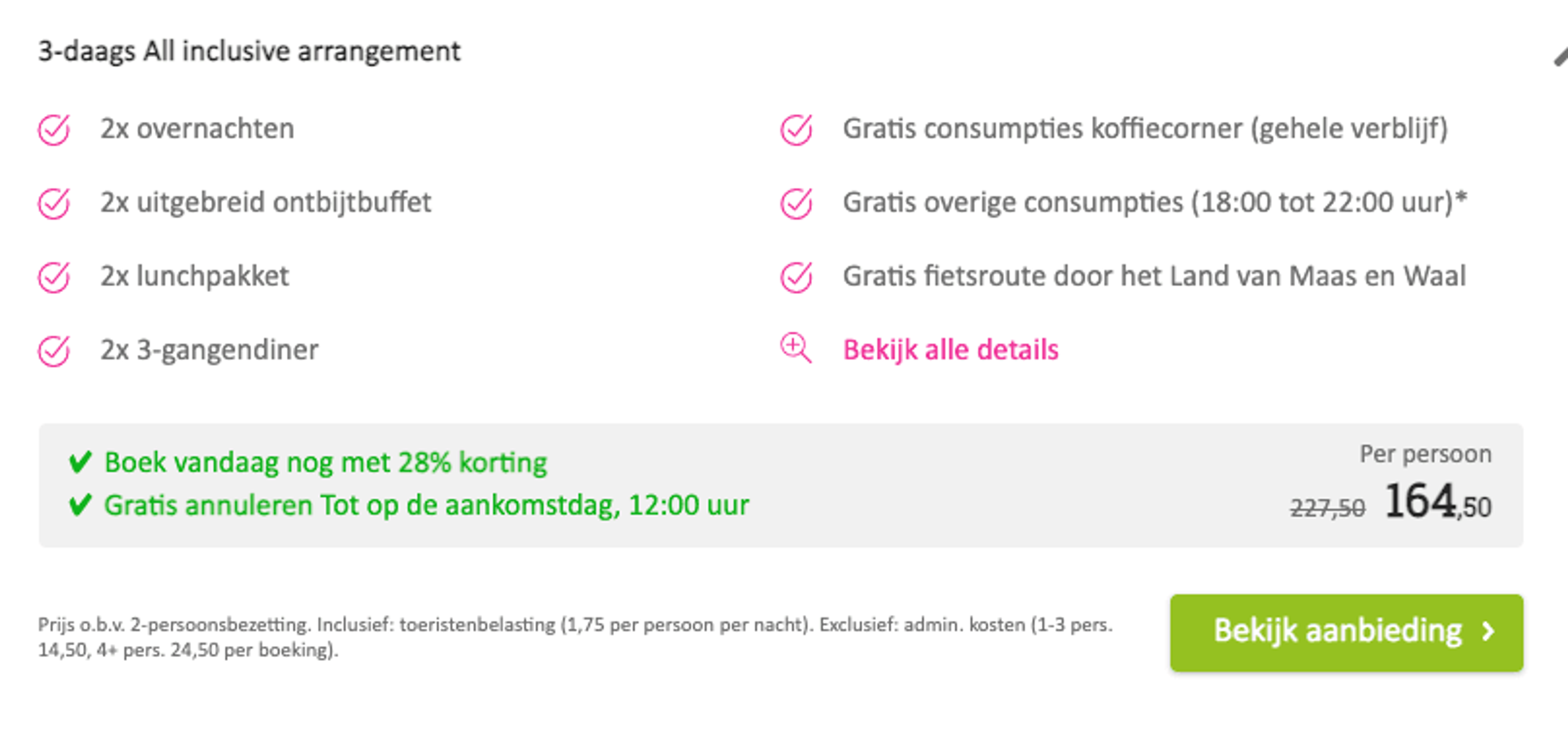Click the green check beside Gratis annuleren
The height and width of the screenshot is (732, 1568).
point(80,505)
